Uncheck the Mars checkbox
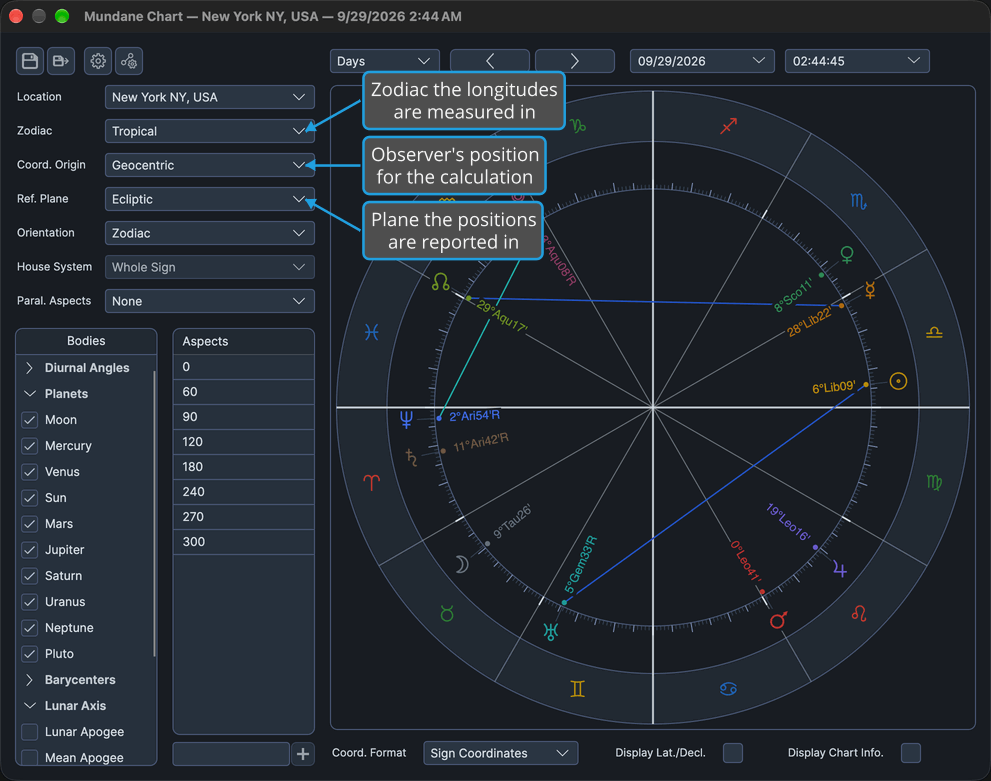This screenshot has width=991, height=781. tap(30, 524)
